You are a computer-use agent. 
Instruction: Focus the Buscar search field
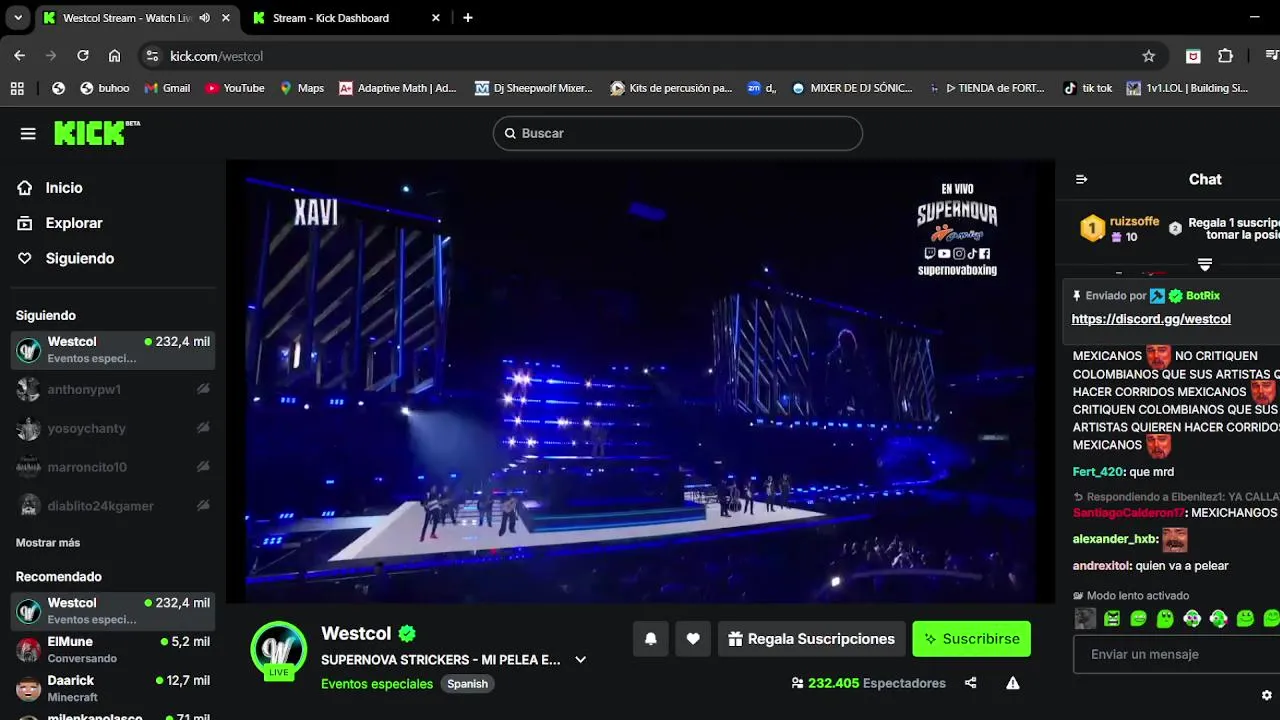tap(677, 133)
